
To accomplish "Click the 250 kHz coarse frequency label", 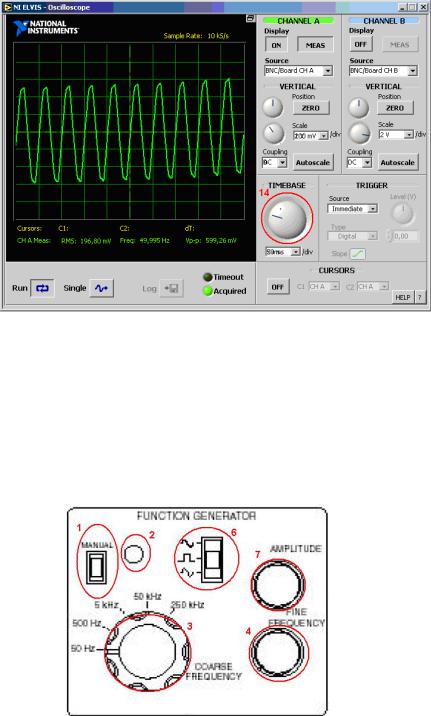I will [188, 605].
